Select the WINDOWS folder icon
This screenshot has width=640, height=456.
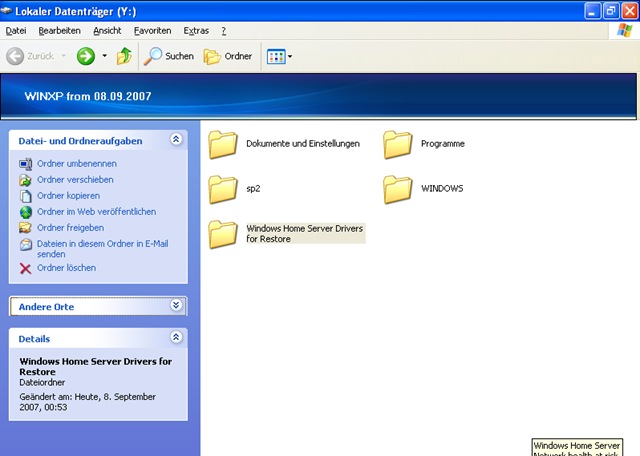(398, 189)
